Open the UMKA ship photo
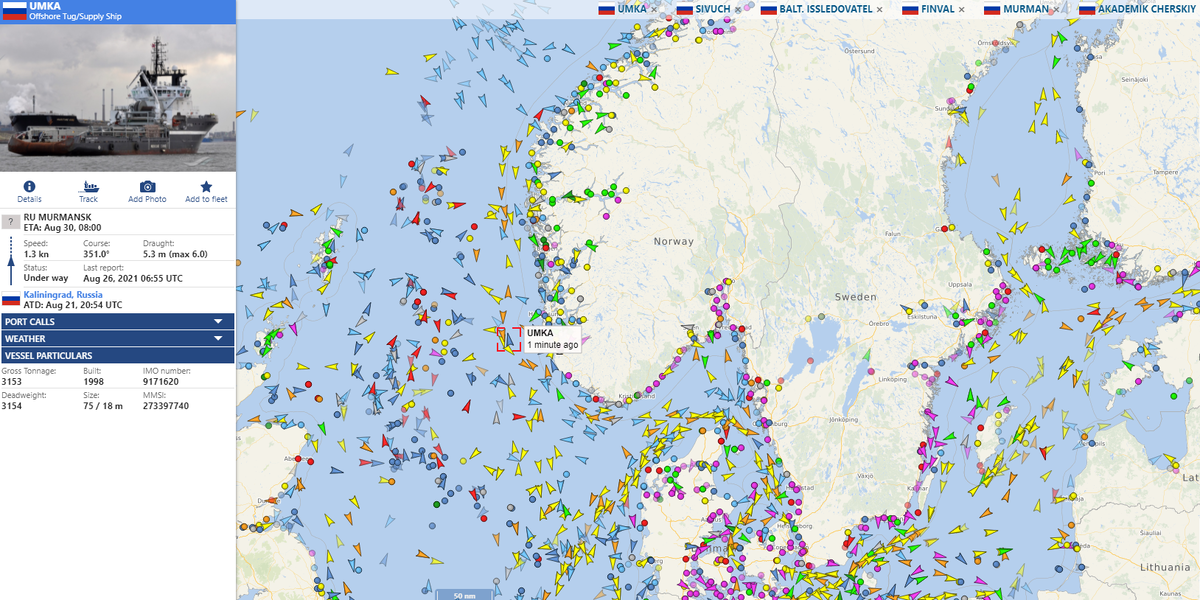Screen dimensions: 1200x600 coord(117,96)
